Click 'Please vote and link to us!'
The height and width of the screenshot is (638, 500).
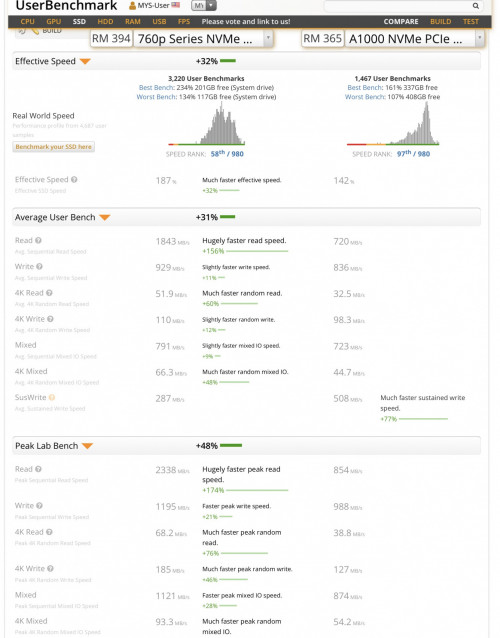point(246,22)
